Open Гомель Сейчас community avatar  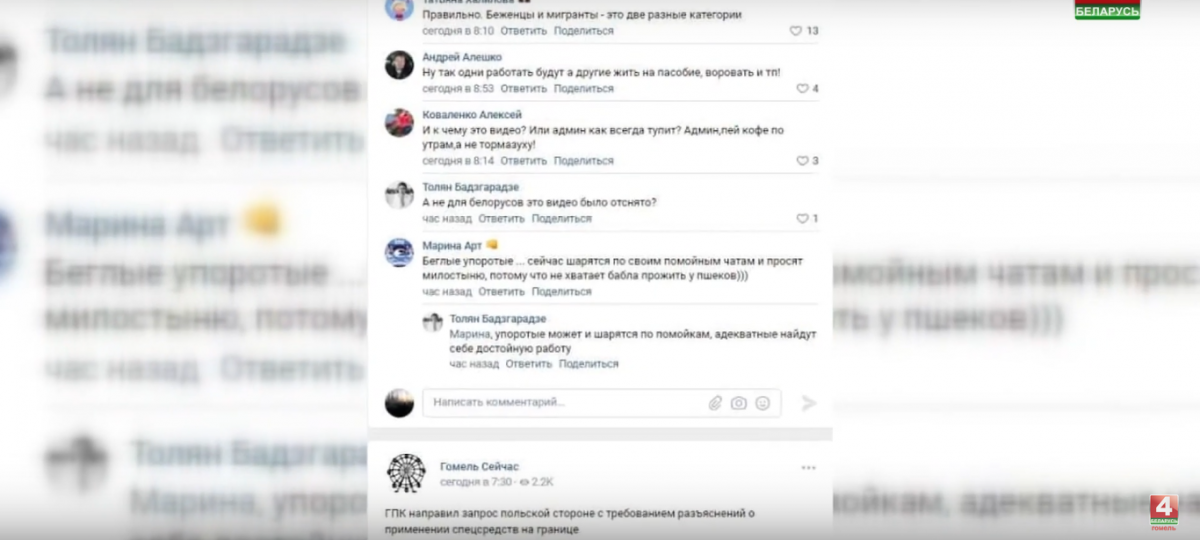coord(405,472)
